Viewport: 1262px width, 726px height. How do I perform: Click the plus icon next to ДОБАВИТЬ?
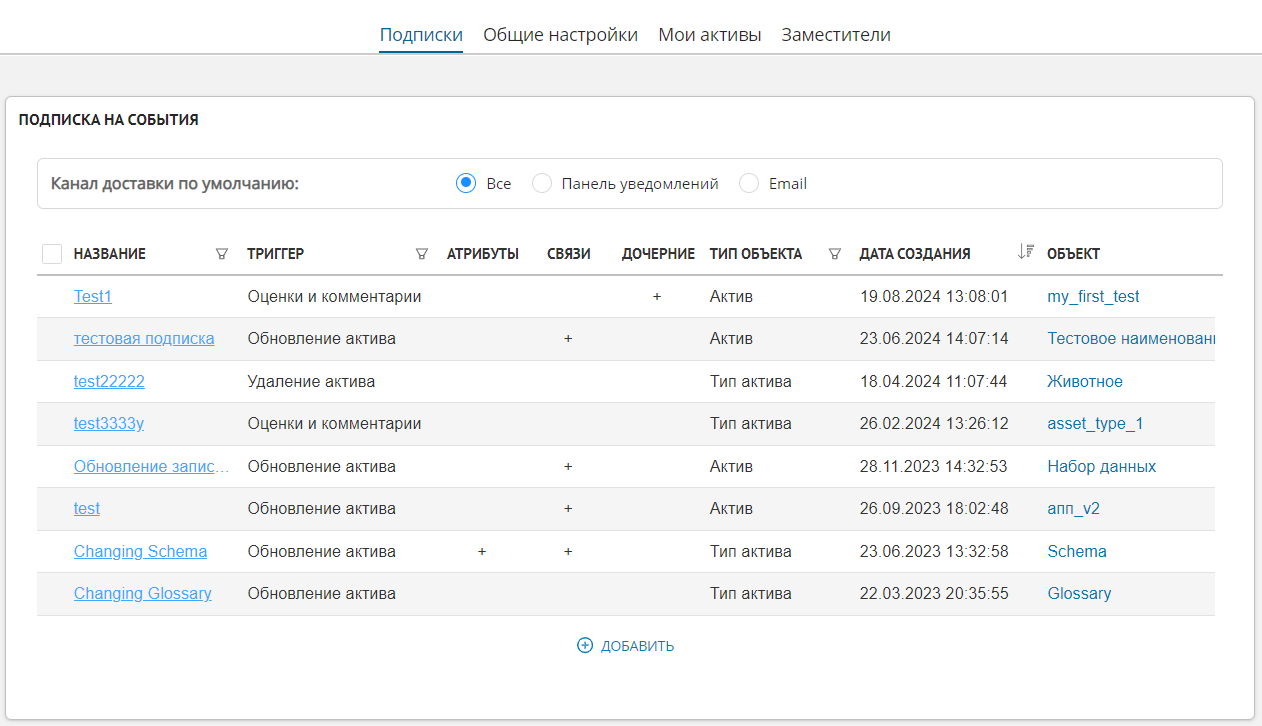click(x=584, y=645)
